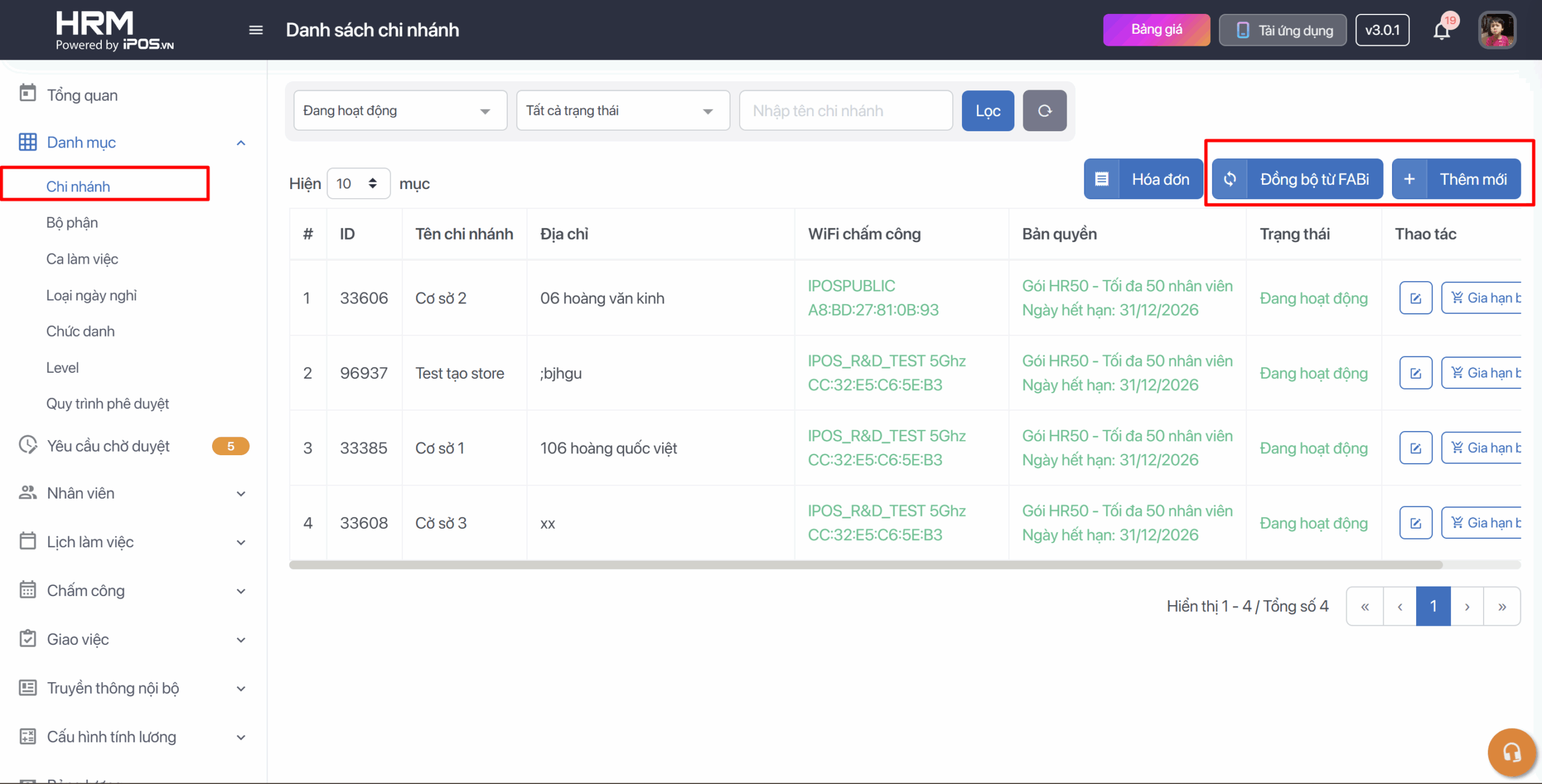Open the headset support chat icon
Image resolution: width=1542 pixels, height=784 pixels.
(x=1511, y=752)
